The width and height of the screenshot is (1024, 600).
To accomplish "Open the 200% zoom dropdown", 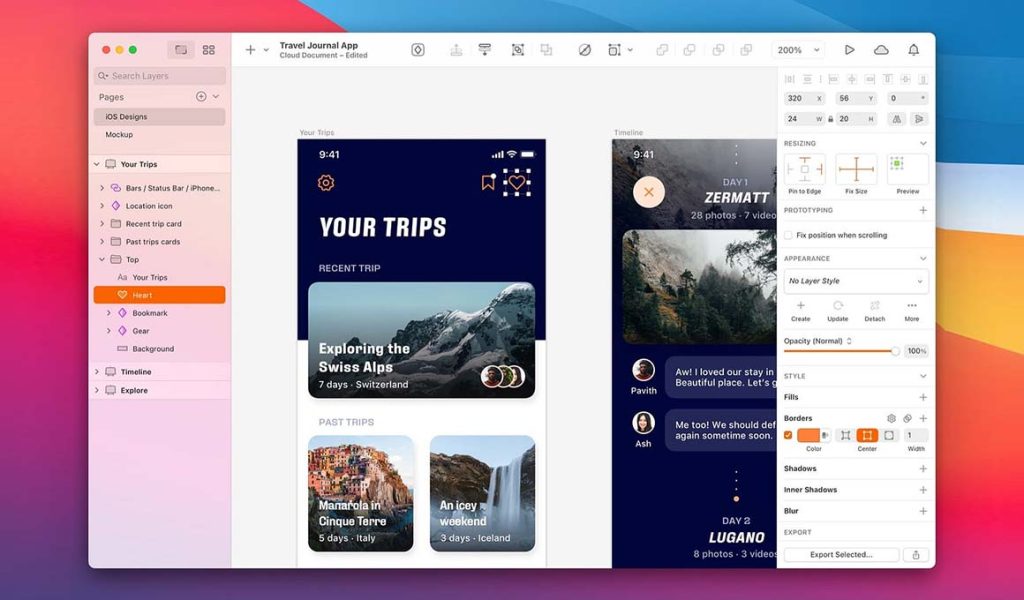I will (x=798, y=50).
